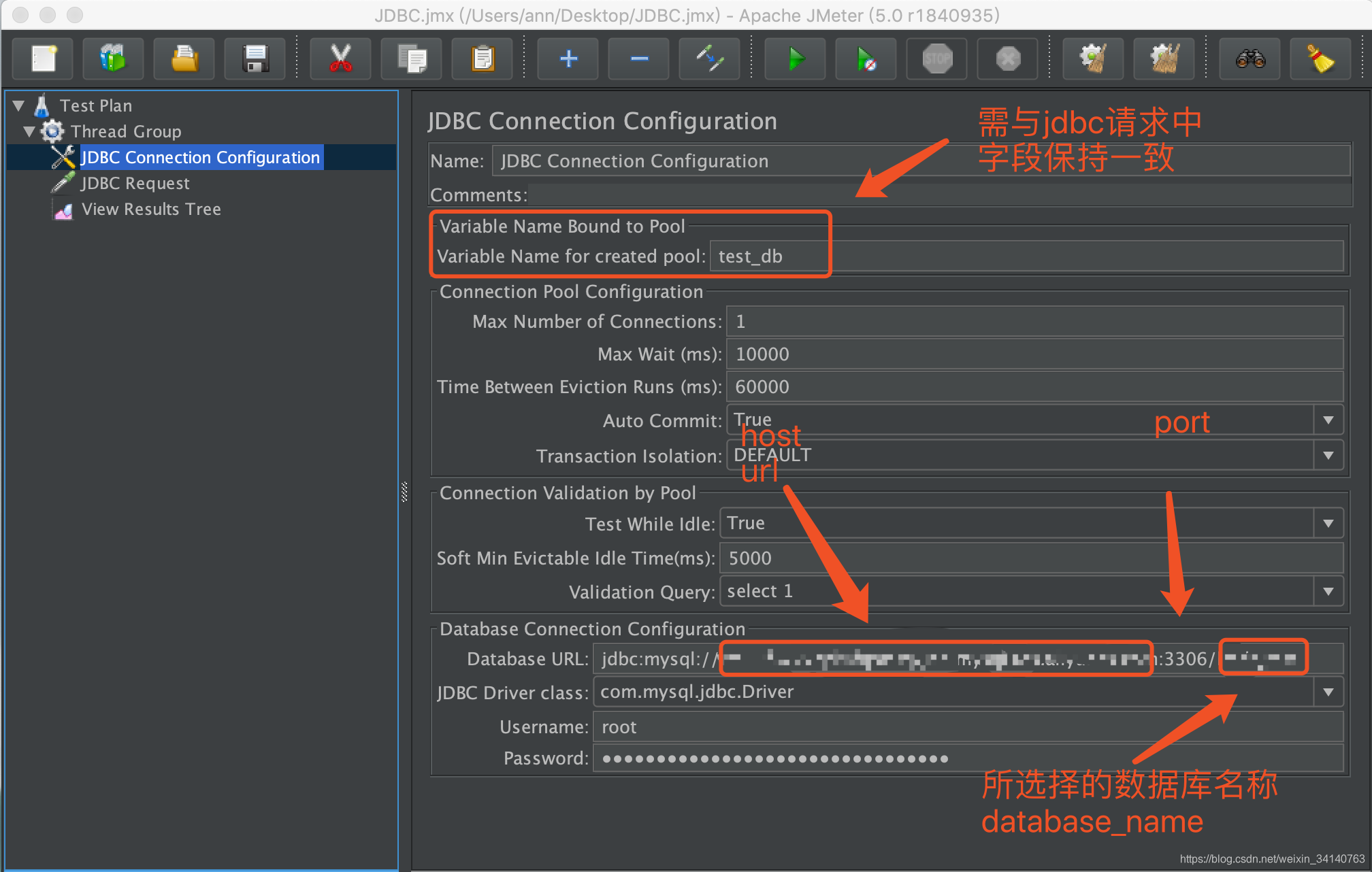Click the JDBC Request pipette icon
The image size is (1372, 872).
click(x=63, y=183)
